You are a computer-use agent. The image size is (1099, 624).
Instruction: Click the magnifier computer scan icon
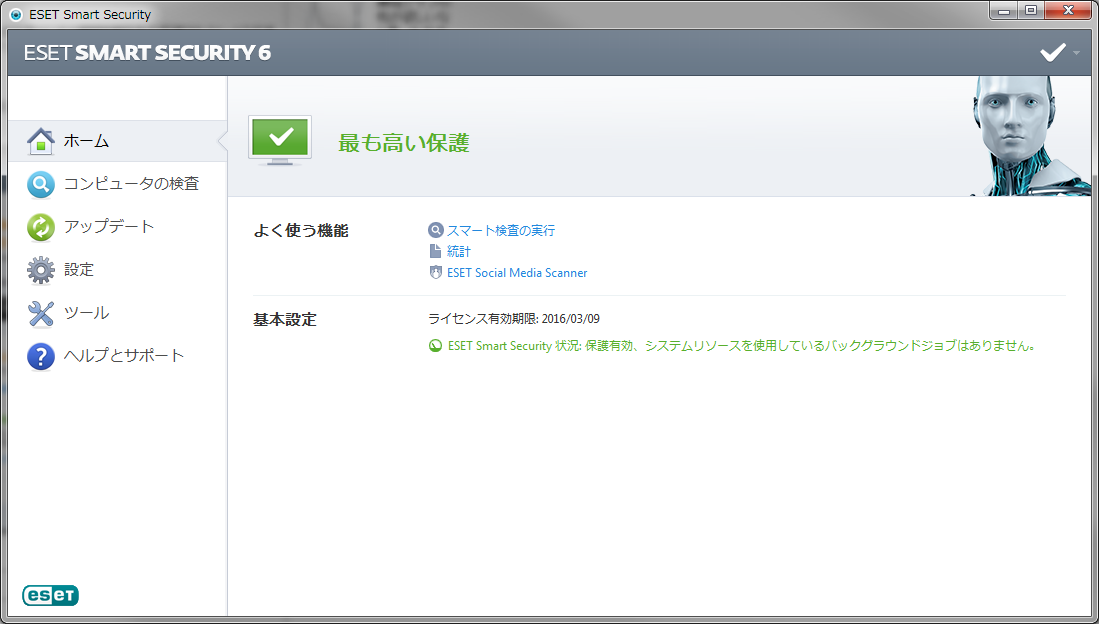(x=41, y=185)
